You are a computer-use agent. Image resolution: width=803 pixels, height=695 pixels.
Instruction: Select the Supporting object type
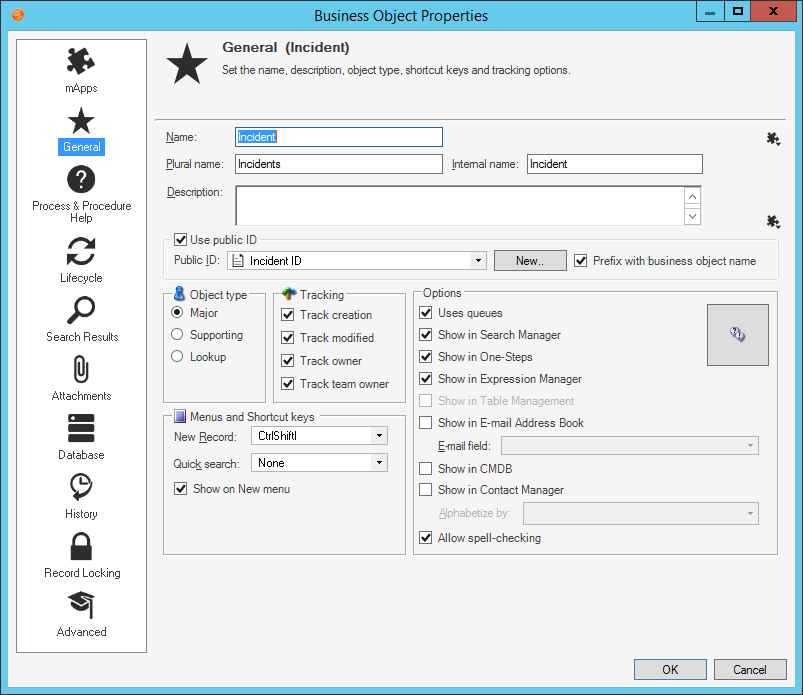[178, 335]
